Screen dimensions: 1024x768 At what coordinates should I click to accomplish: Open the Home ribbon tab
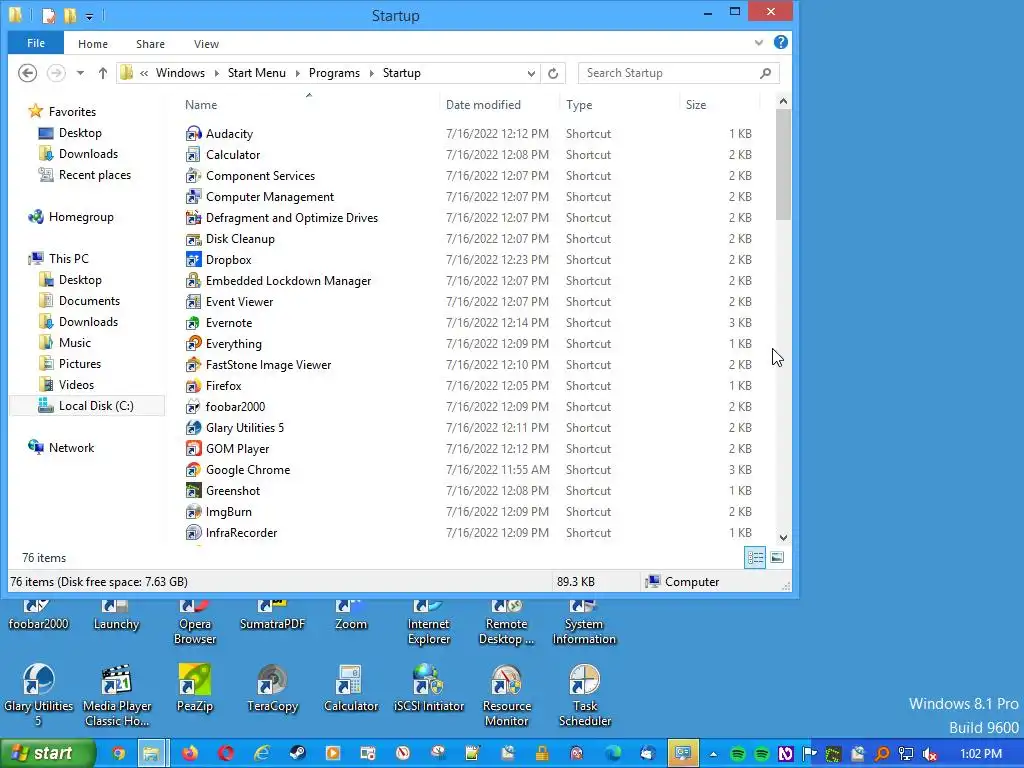tap(93, 44)
